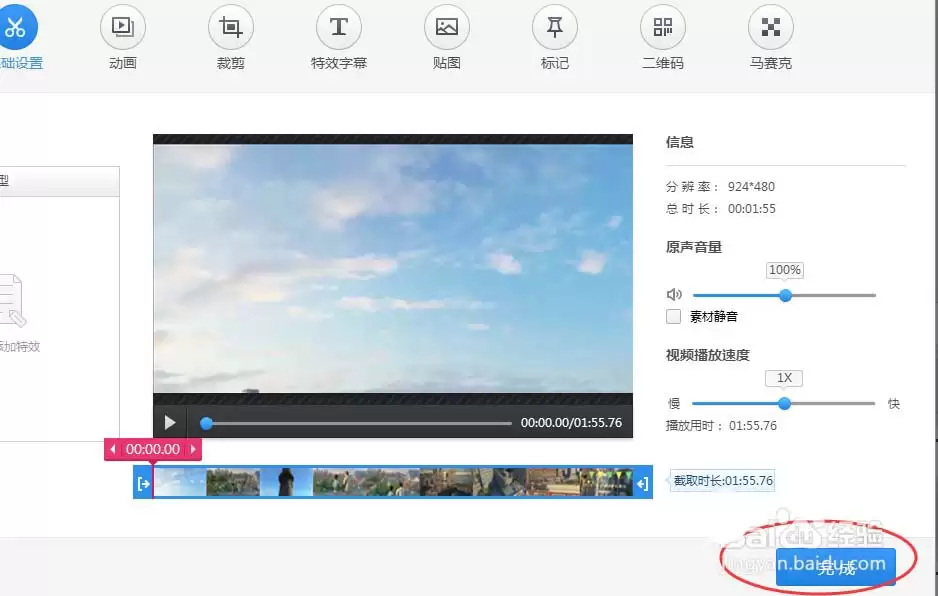938x596 pixels.
Task: Click the 原声音量 volume slider handle
Action: click(785, 295)
